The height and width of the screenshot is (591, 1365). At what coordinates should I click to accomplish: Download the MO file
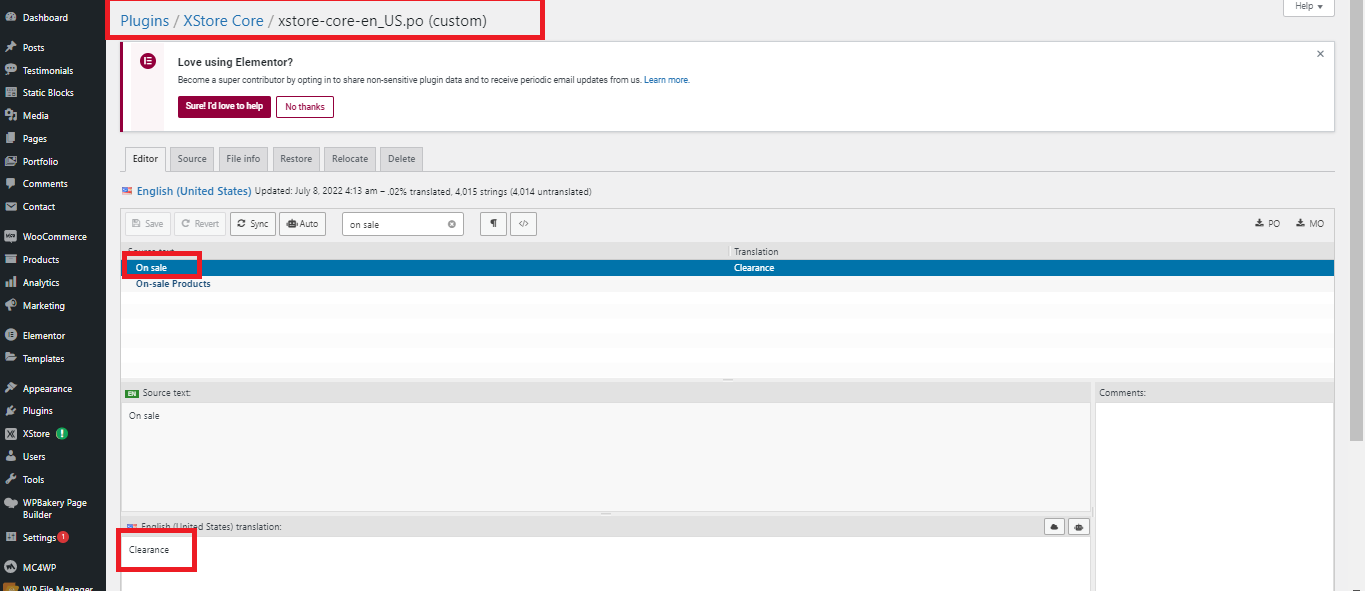(1310, 224)
